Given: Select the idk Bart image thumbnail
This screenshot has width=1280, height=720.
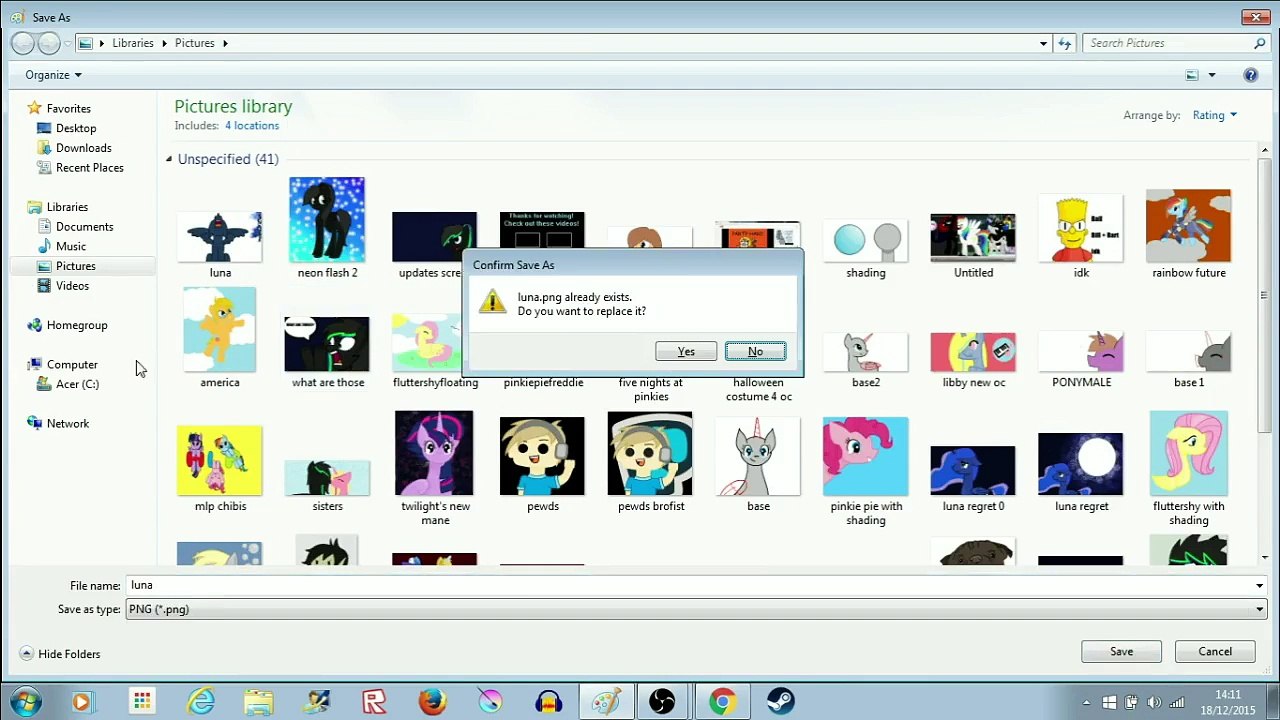Looking at the screenshot, I should tap(1081, 228).
